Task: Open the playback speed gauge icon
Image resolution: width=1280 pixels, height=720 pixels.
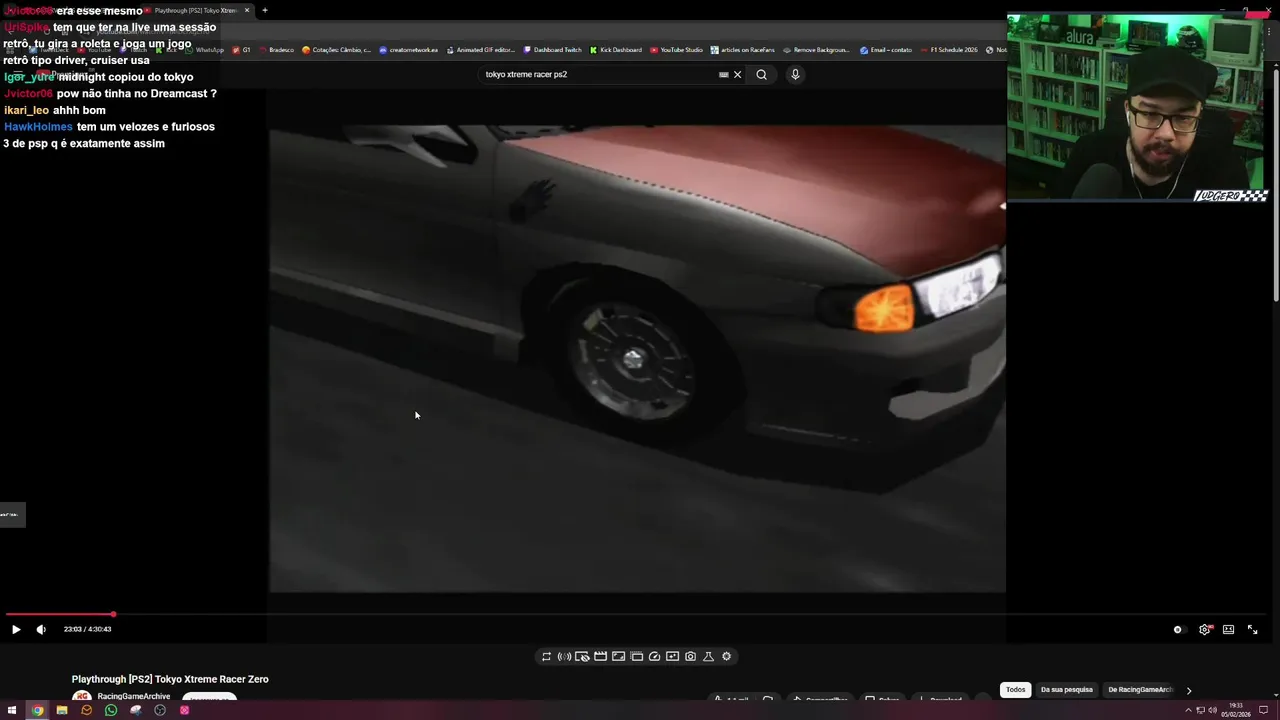Action: (x=654, y=657)
